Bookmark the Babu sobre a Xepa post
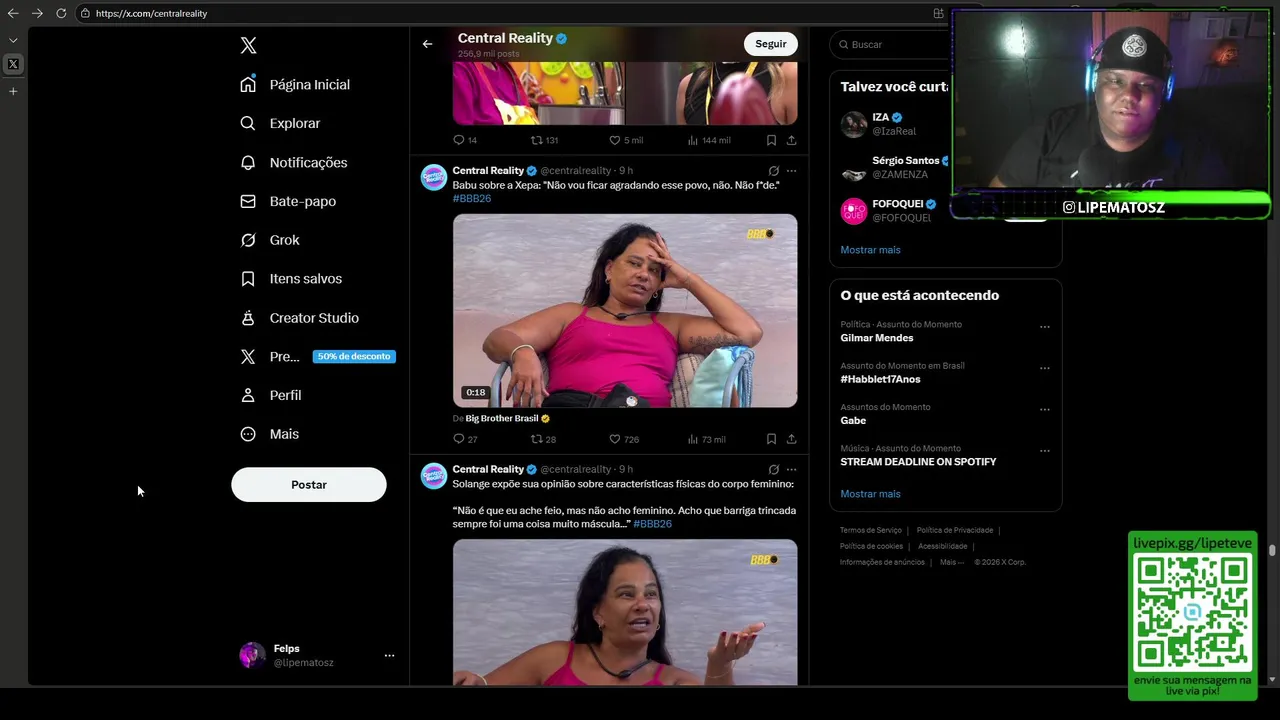 [771, 439]
